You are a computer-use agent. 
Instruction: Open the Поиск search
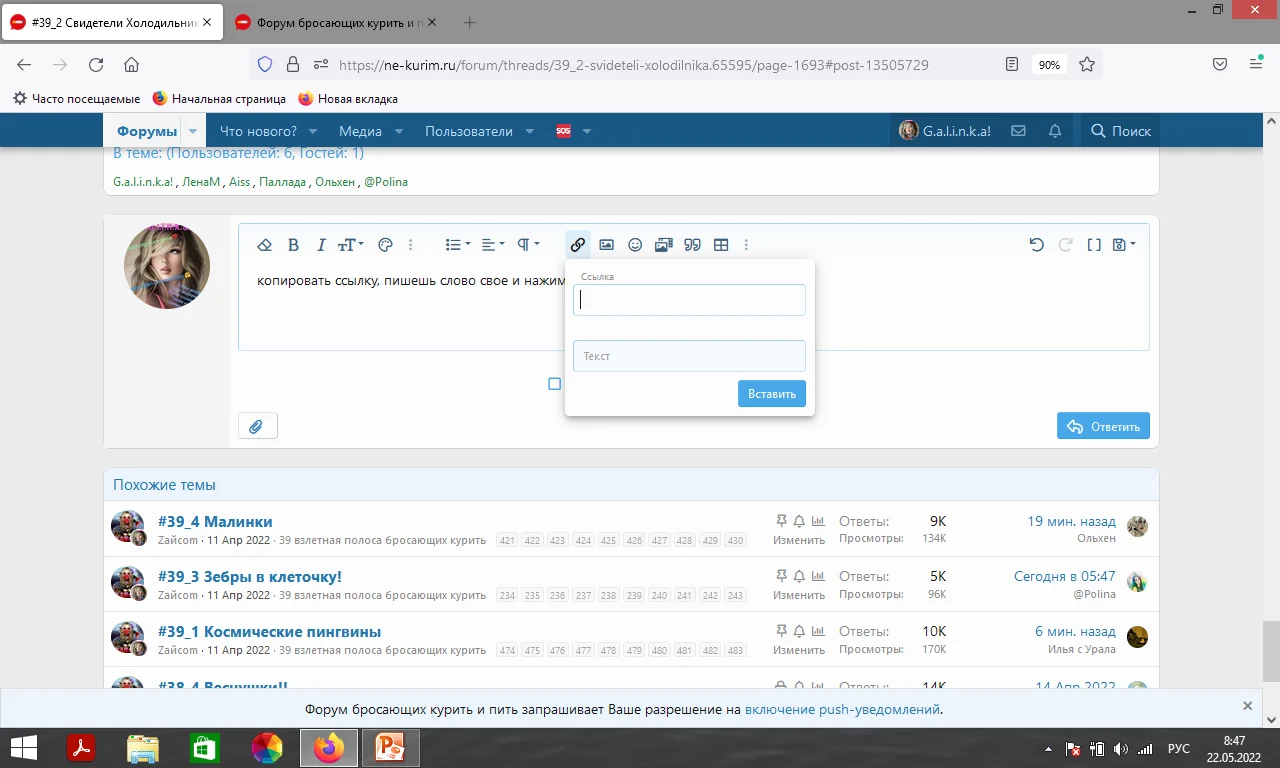coord(1121,131)
